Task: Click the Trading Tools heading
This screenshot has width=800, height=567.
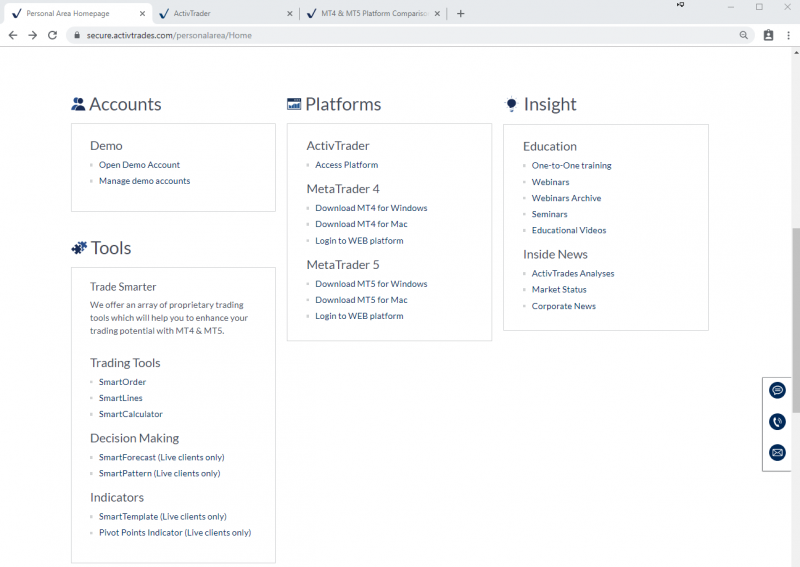Action: (x=125, y=363)
